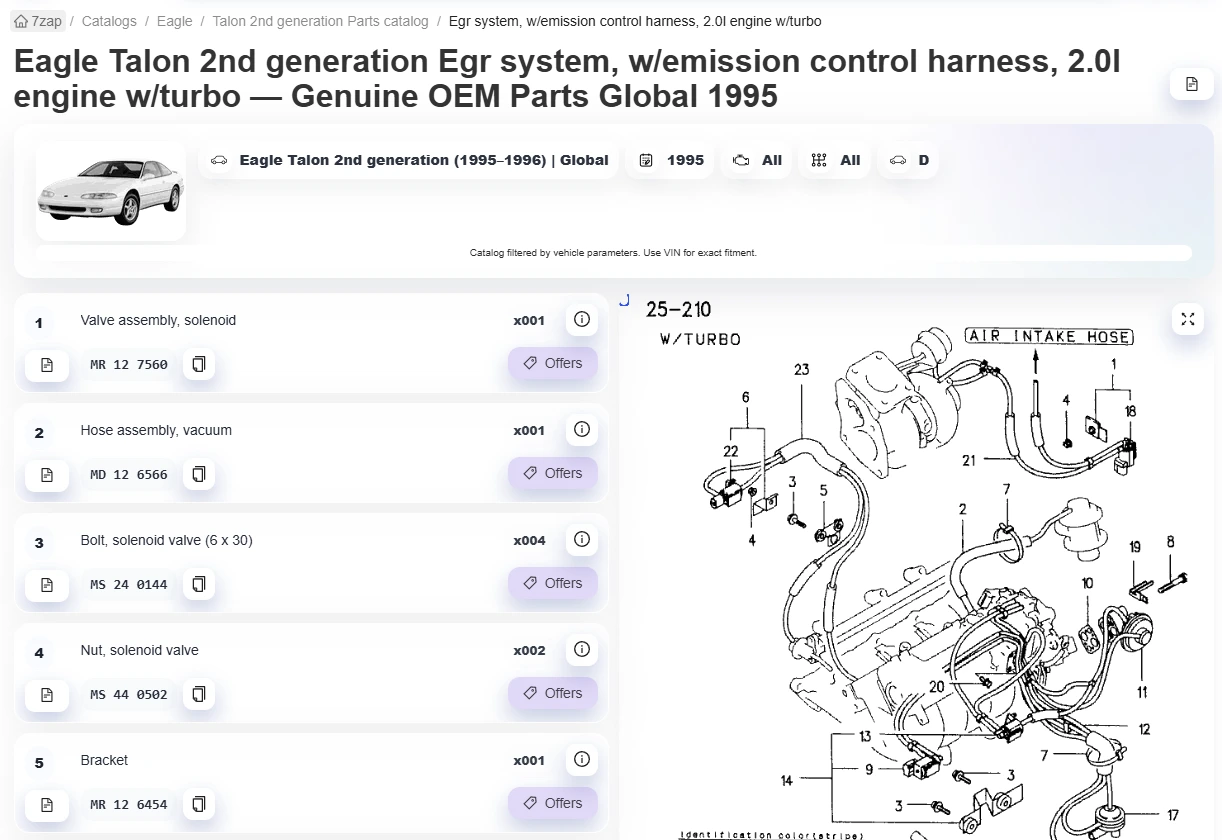
Task: Open document icon for Bolt, solenoid valve row
Action: [x=47, y=584]
